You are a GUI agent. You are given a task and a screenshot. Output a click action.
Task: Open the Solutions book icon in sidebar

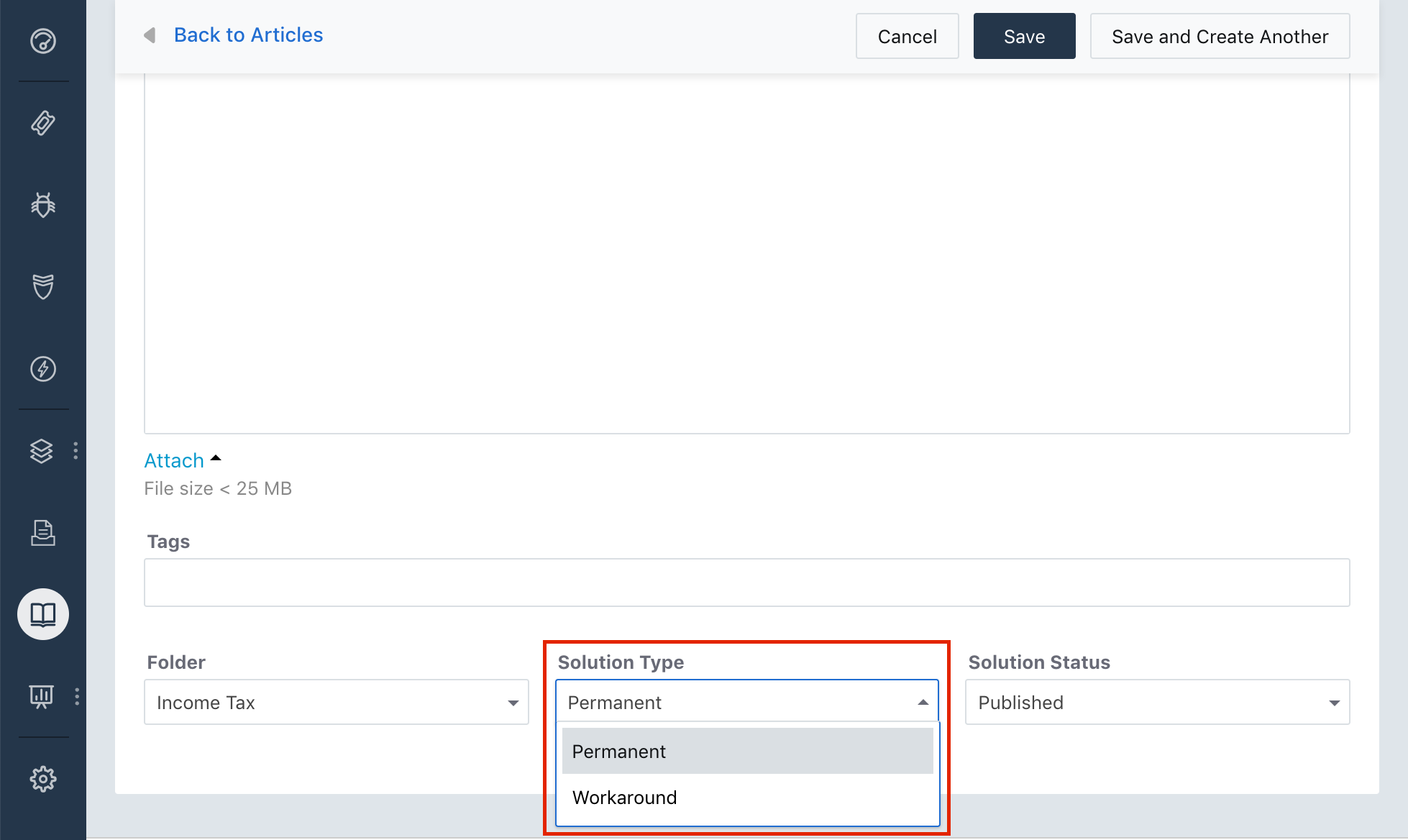pyautogui.click(x=43, y=614)
